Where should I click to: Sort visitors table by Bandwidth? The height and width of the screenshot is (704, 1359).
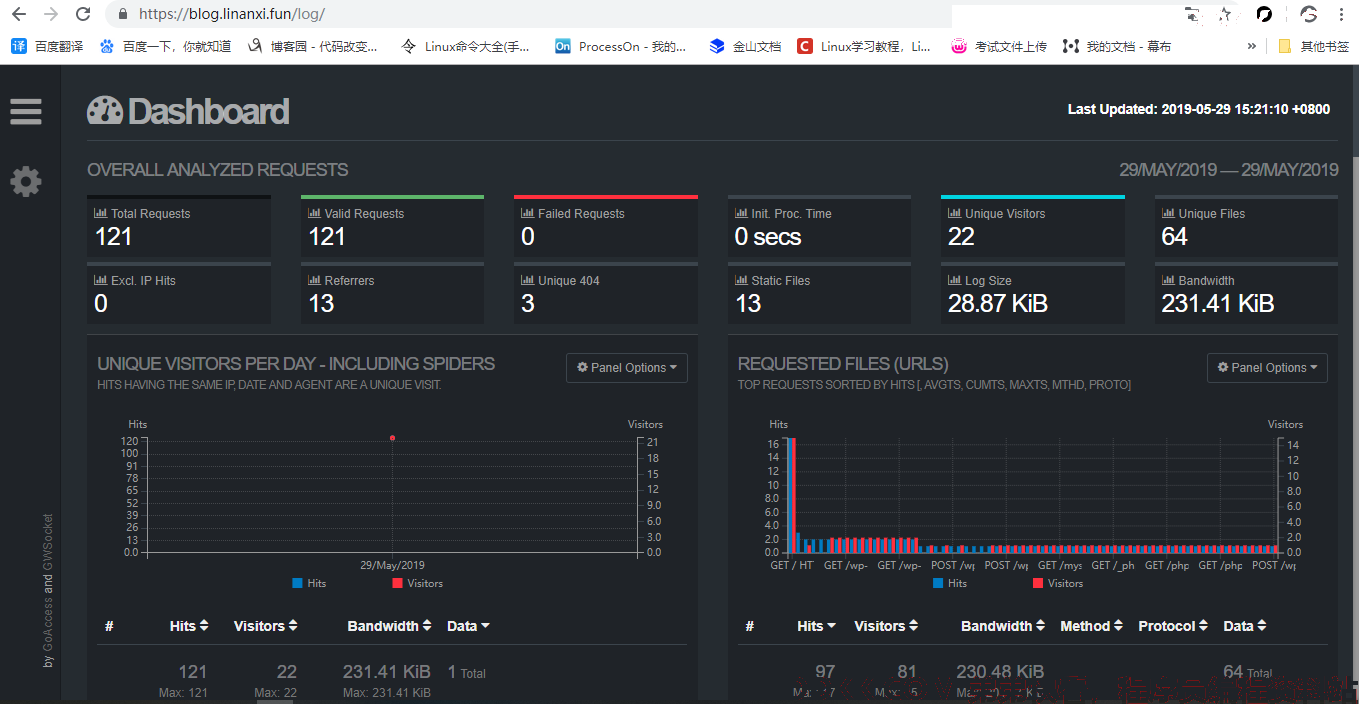pyautogui.click(x=390, y=626)
